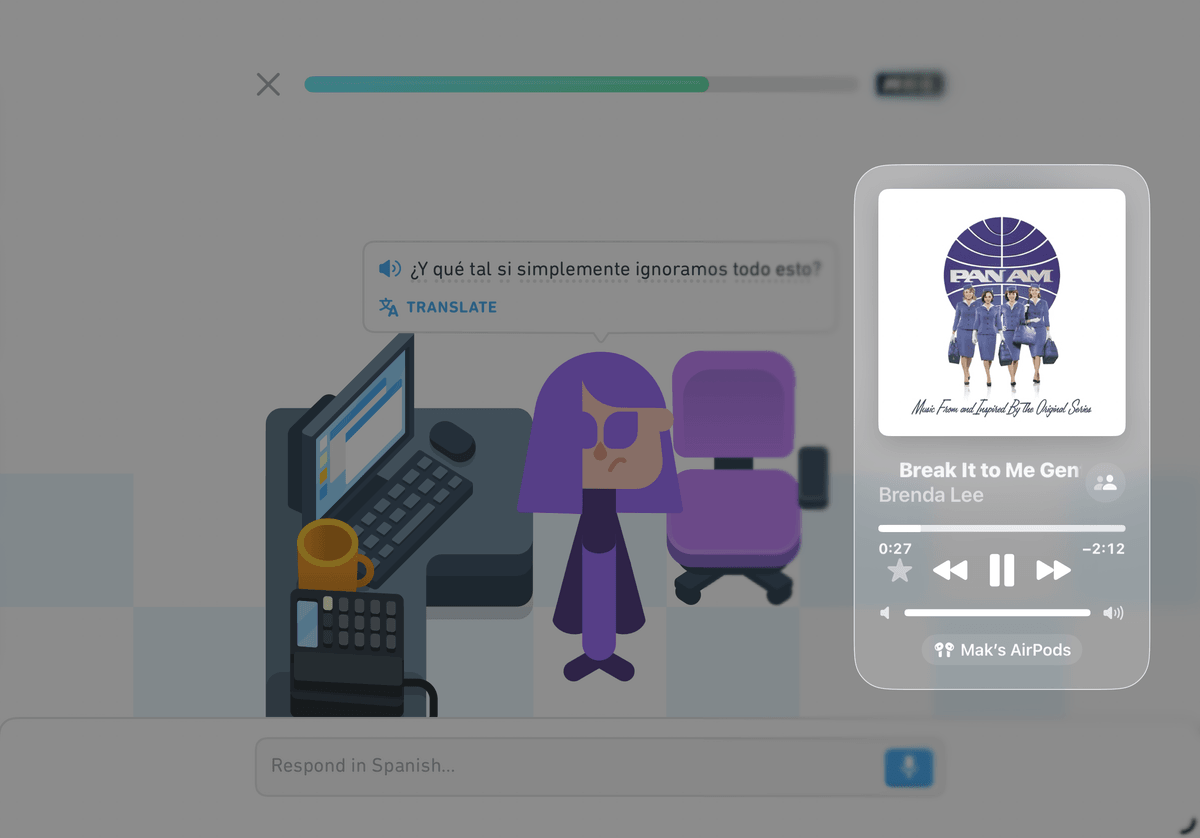Click the high-volume speaker icon

coord(1113,613)
